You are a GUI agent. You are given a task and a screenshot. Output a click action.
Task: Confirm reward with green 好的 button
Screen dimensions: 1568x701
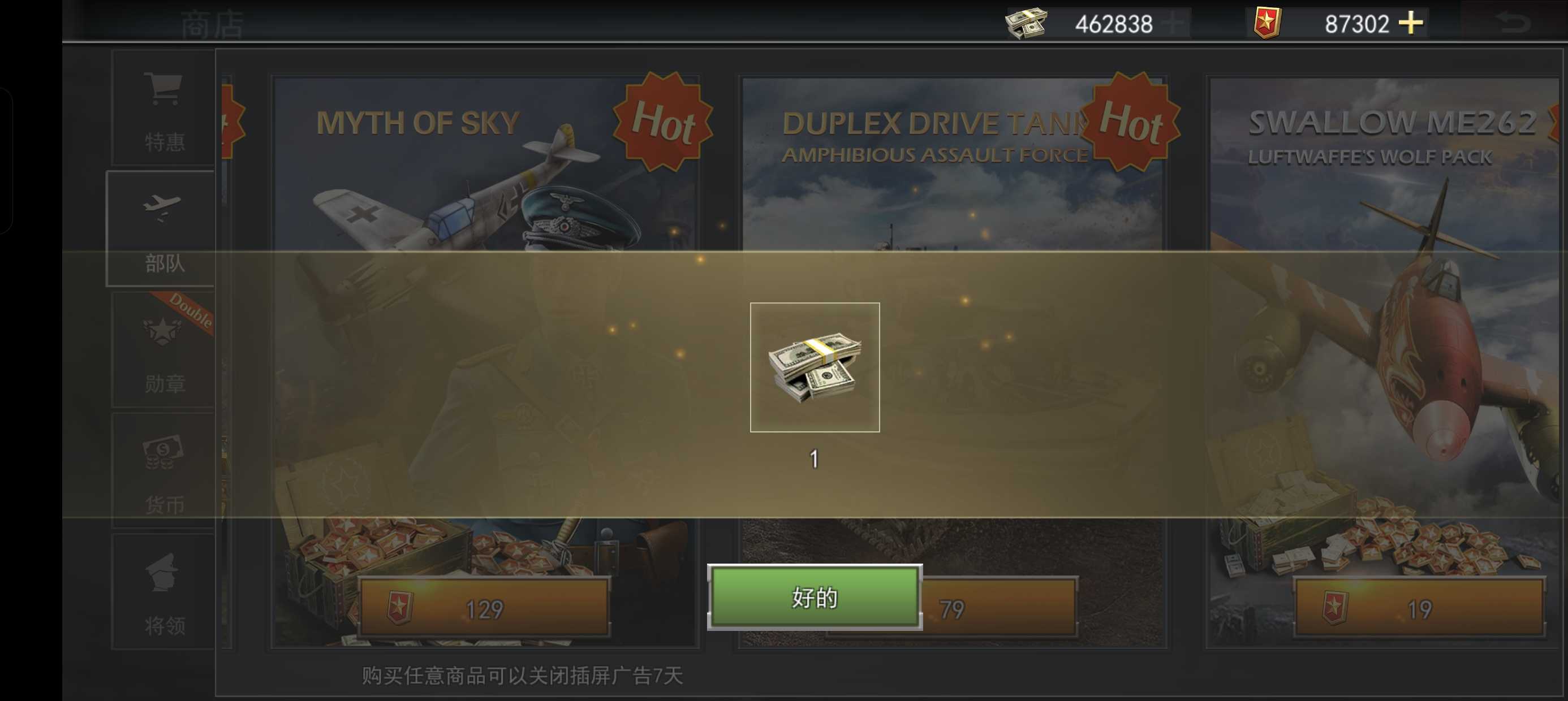[815, 597]
